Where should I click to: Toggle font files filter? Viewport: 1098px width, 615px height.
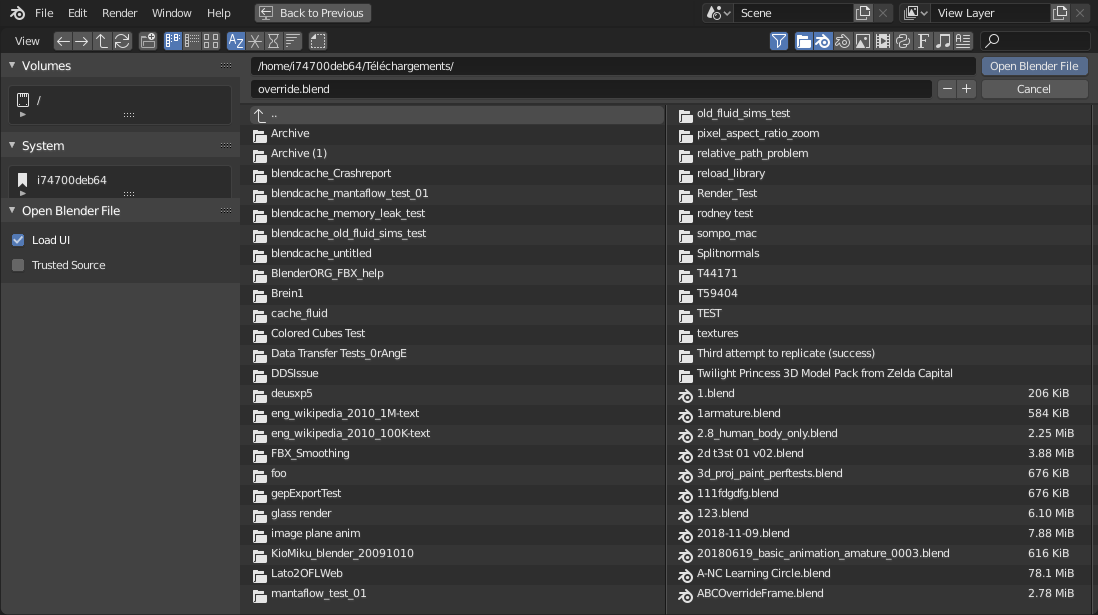tap(923, 41)
